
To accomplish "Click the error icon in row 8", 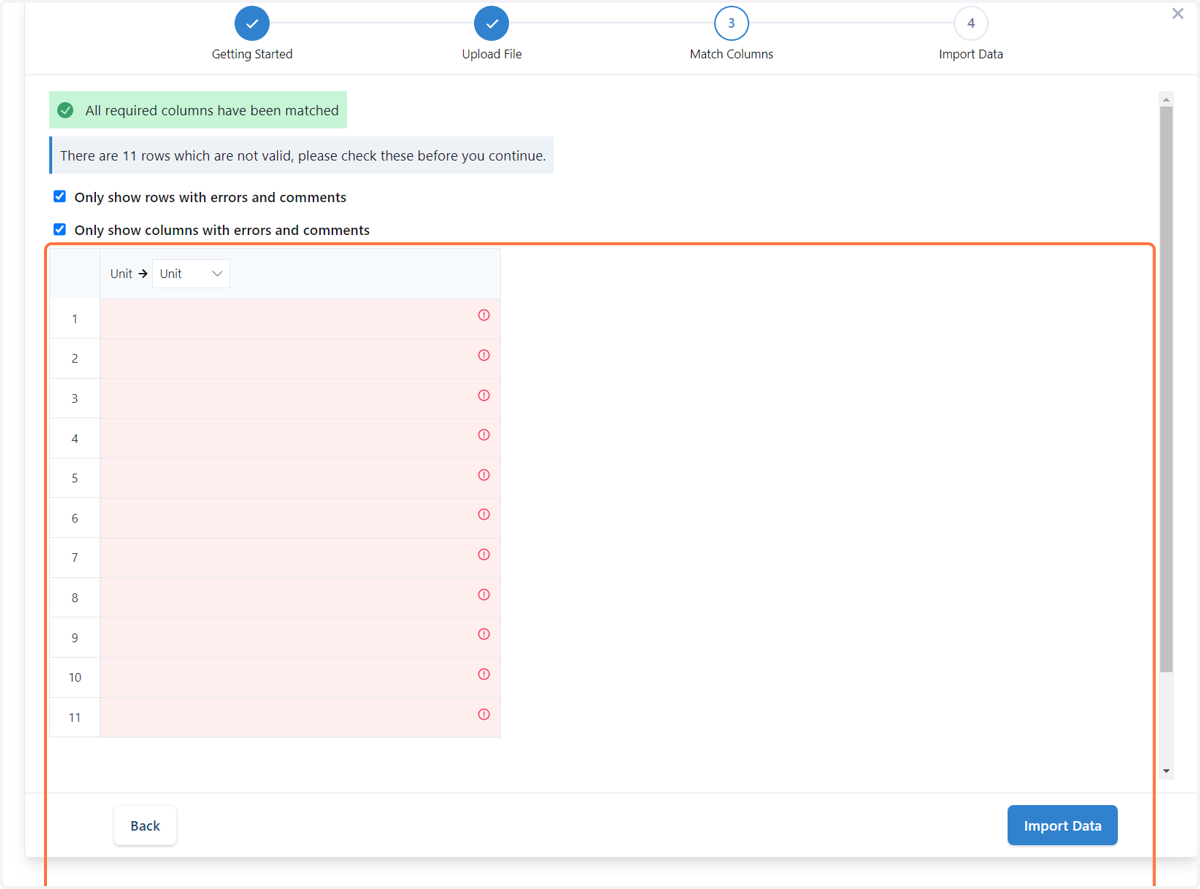I will 484,594.
